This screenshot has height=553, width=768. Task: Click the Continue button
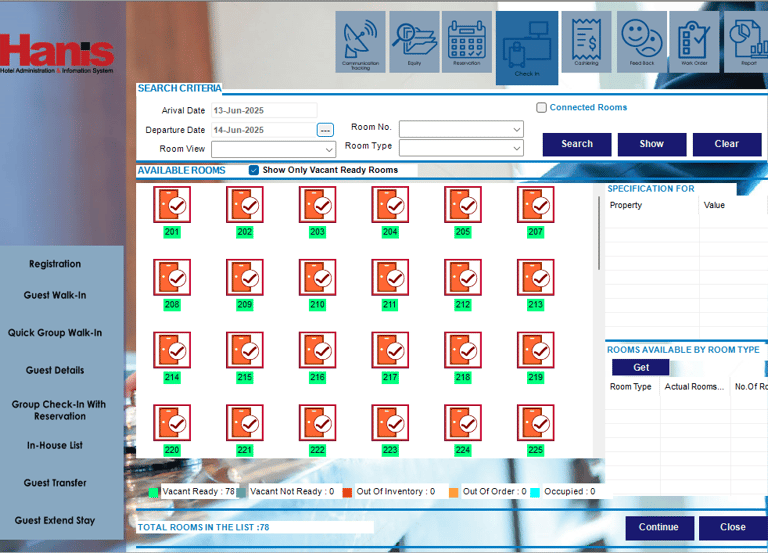[x=659, y=528]
